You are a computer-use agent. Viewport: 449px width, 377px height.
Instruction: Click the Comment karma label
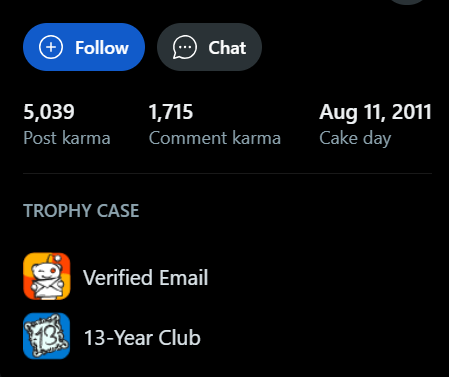click(x=215, y=138)
